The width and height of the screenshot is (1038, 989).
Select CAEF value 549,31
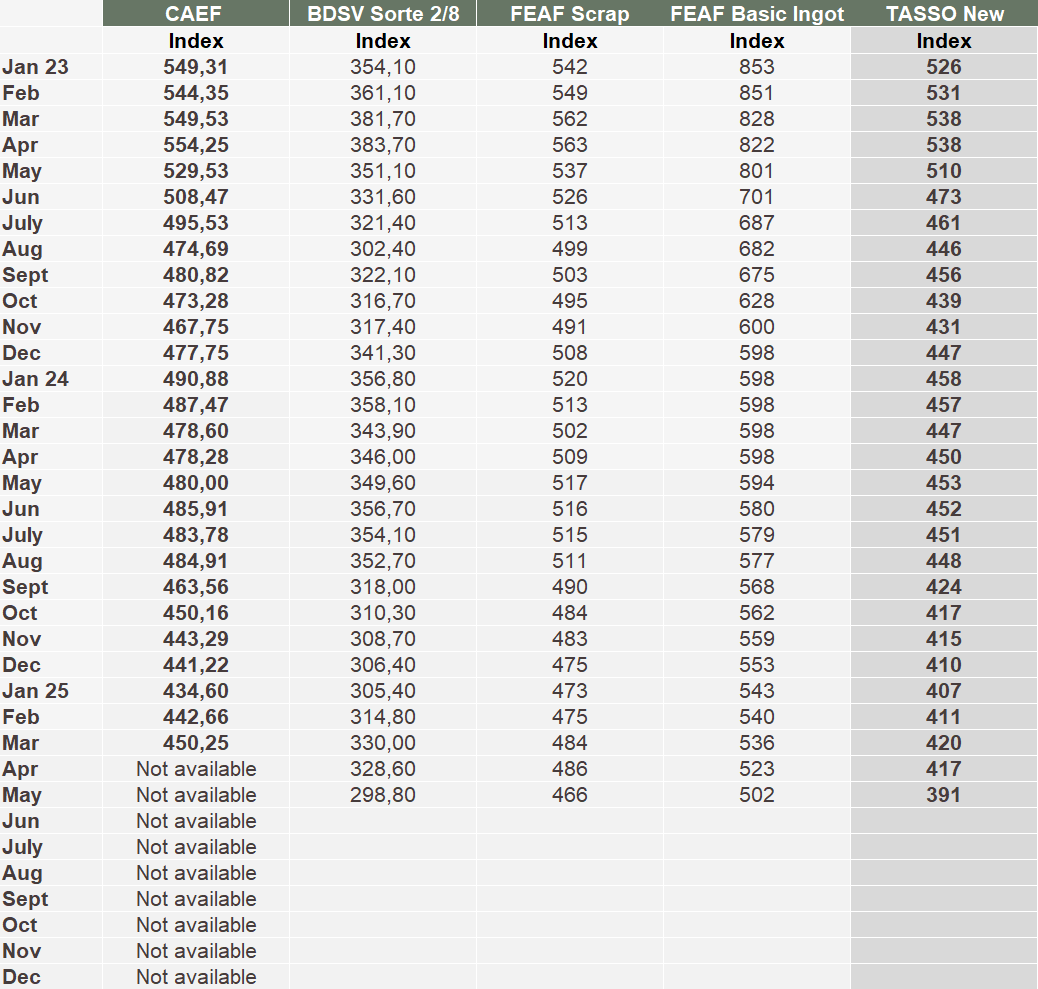[x=196, y=67]
